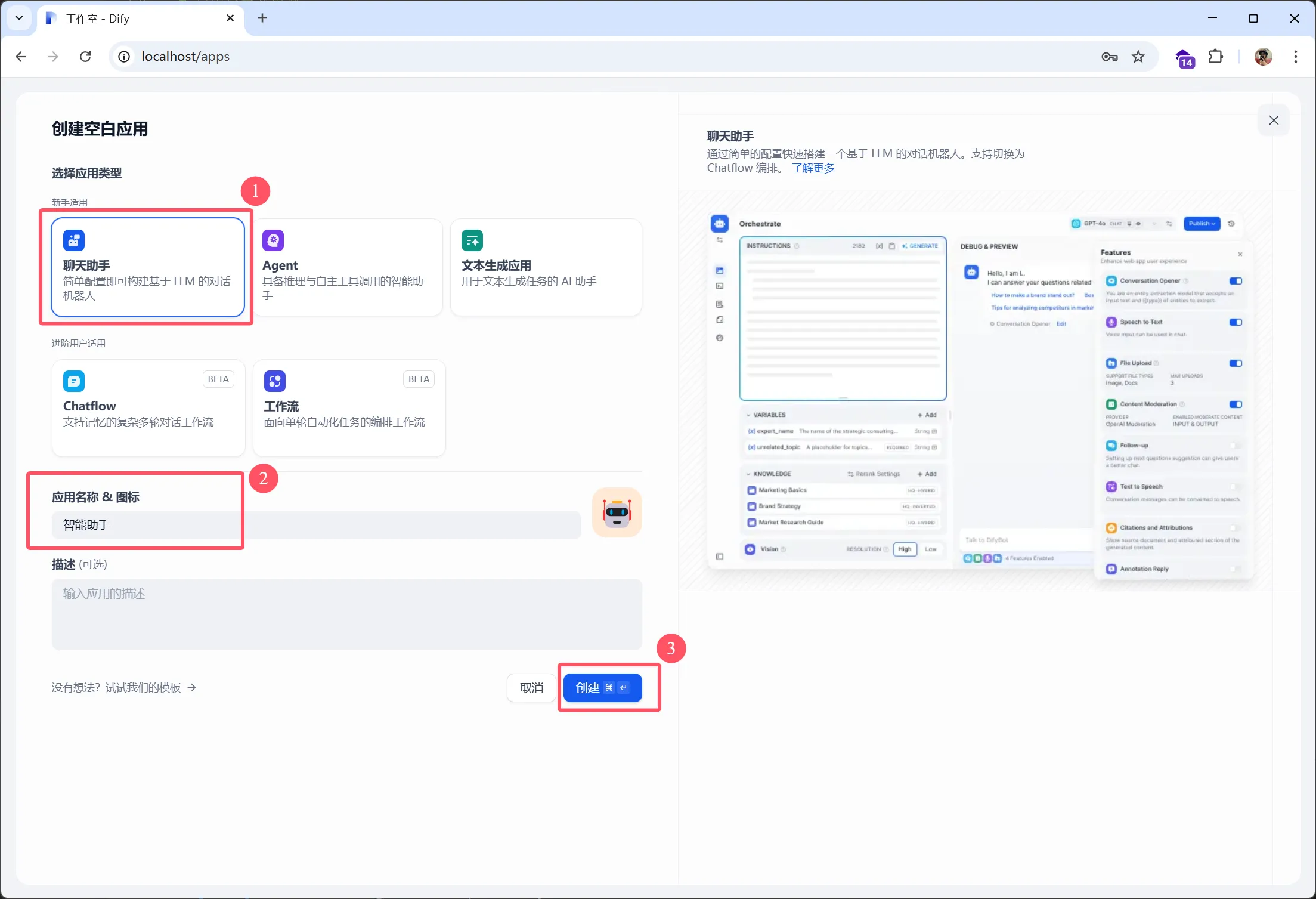Follow the 了解更多 link
1316x899 pixels.
coord(813,168)
